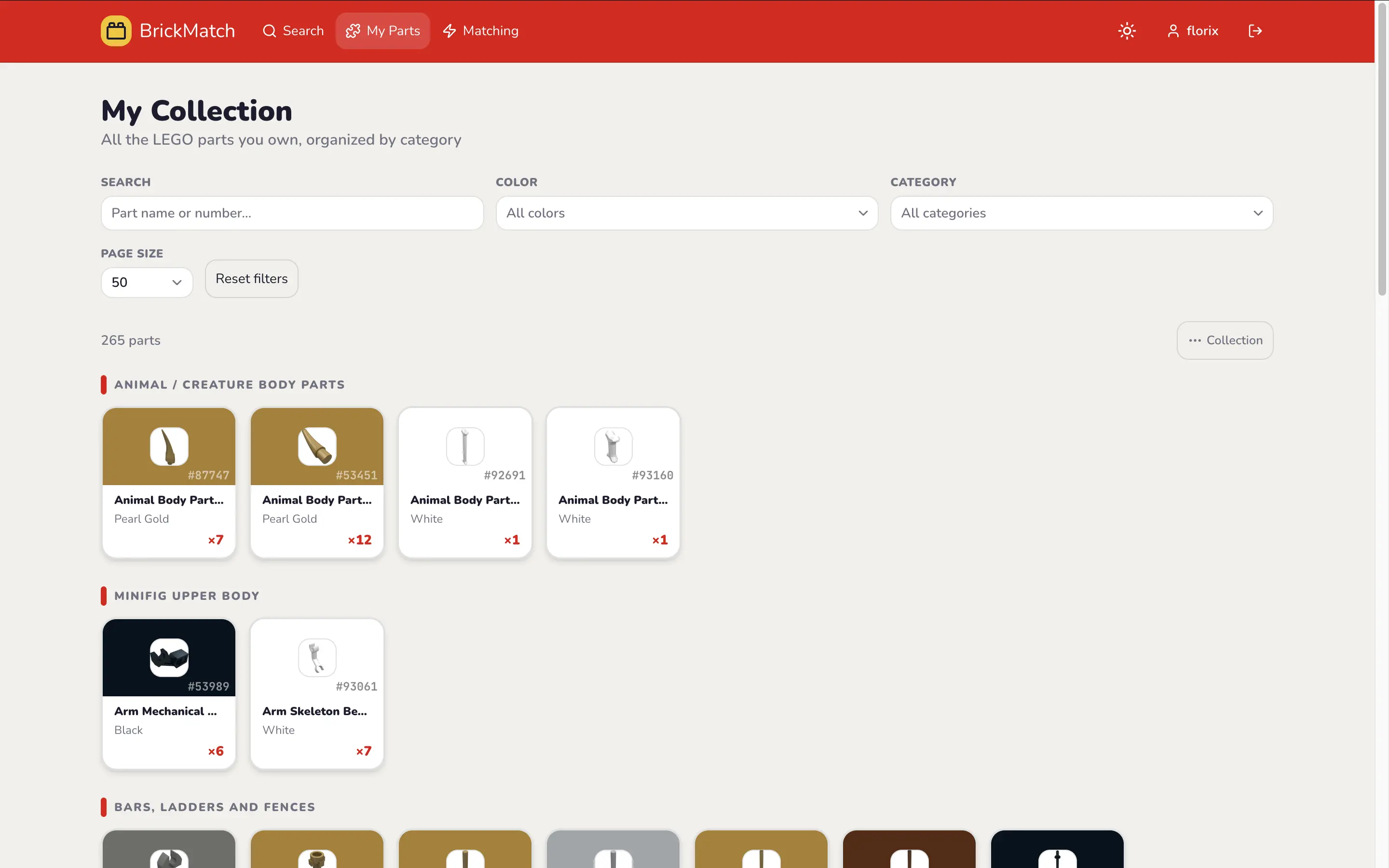Click the #87747 part number label

(x=208, y=475)
